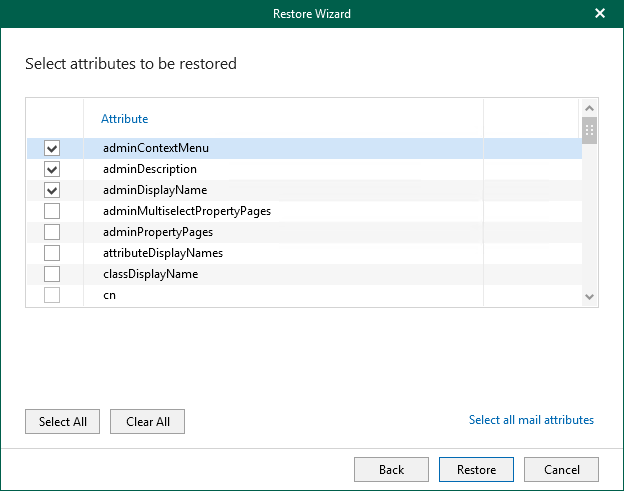The width and height of the screenshot is (624, 491).
Task: Select the cn attribute row
Action: click(x=109, y=295)
